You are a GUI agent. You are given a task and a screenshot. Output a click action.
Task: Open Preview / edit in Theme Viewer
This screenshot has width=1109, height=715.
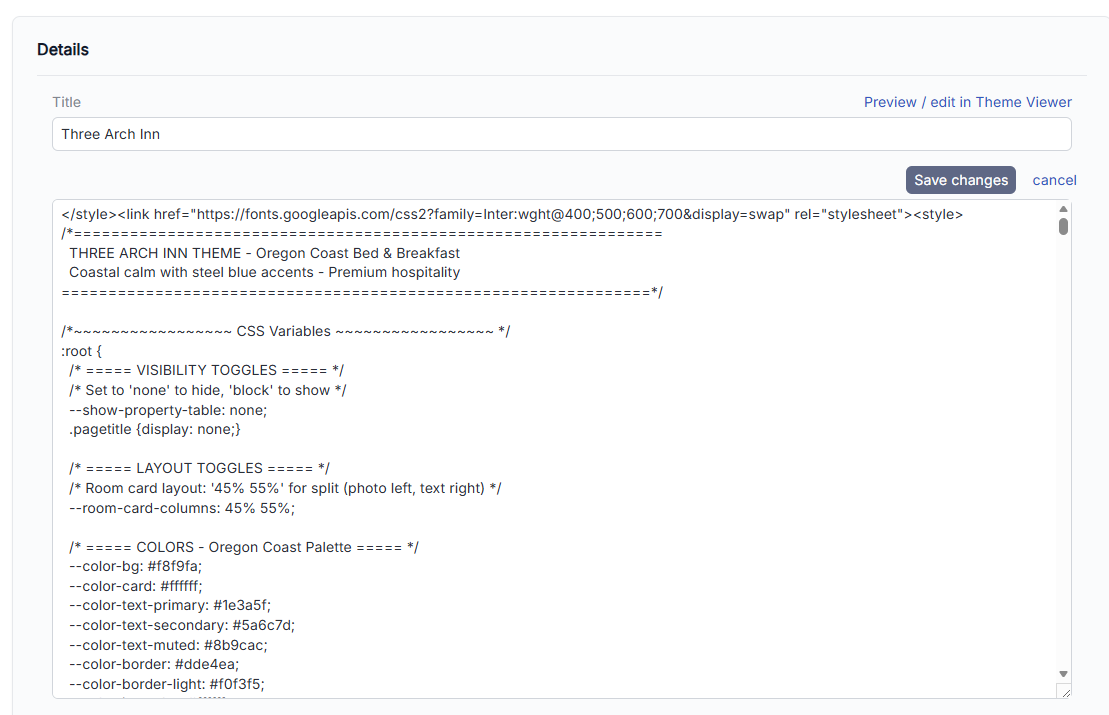coord(967,102)
